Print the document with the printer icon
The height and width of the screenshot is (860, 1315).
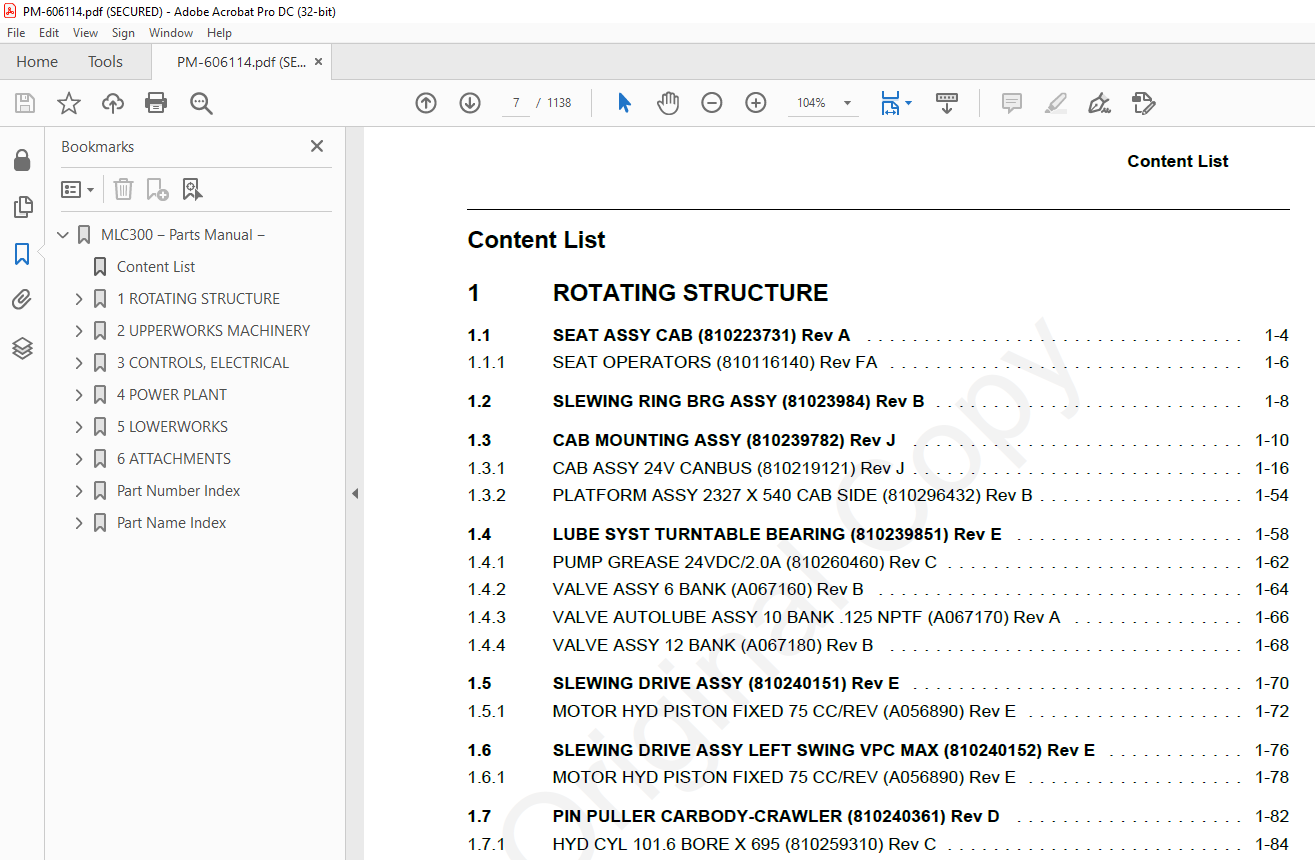point(156,103)
